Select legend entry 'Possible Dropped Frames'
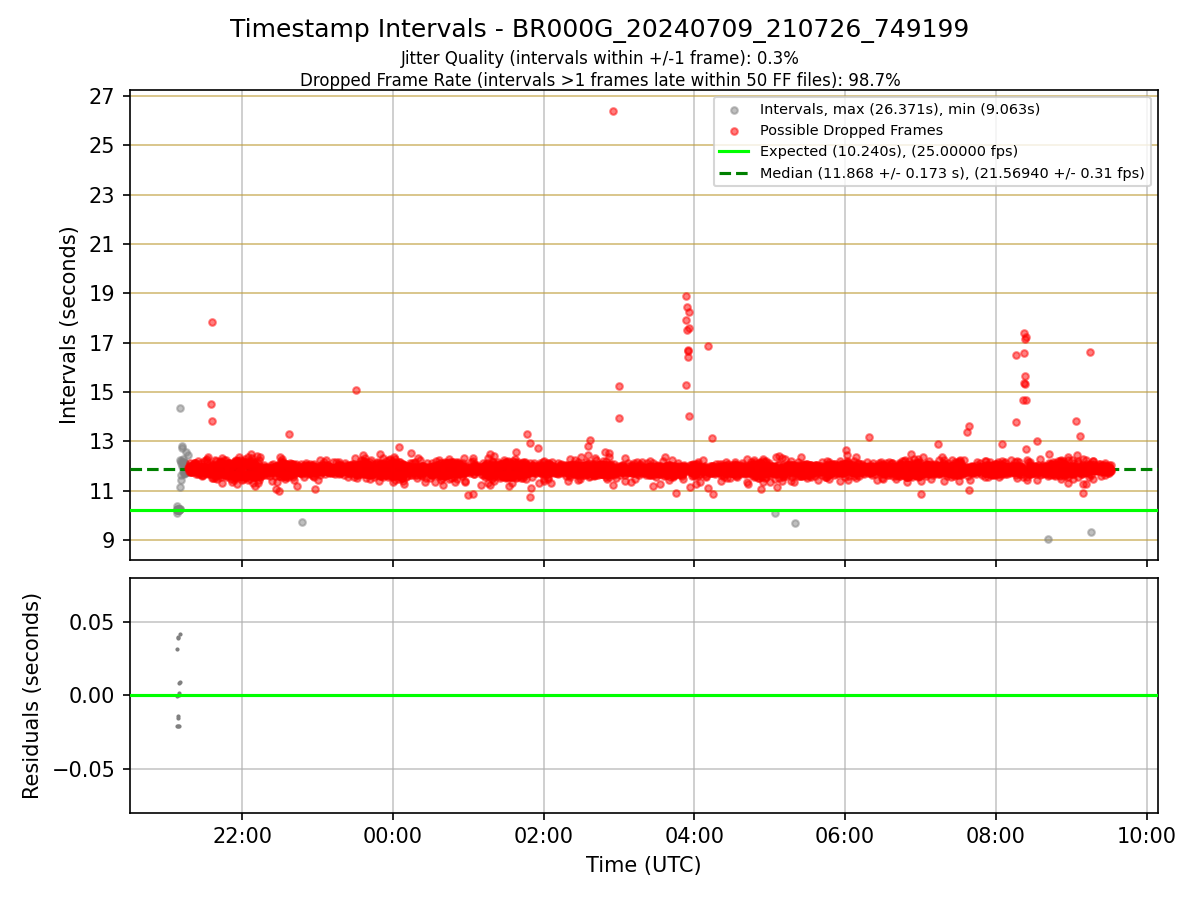This screenshot has height=900, width=1200. point(837,130)
